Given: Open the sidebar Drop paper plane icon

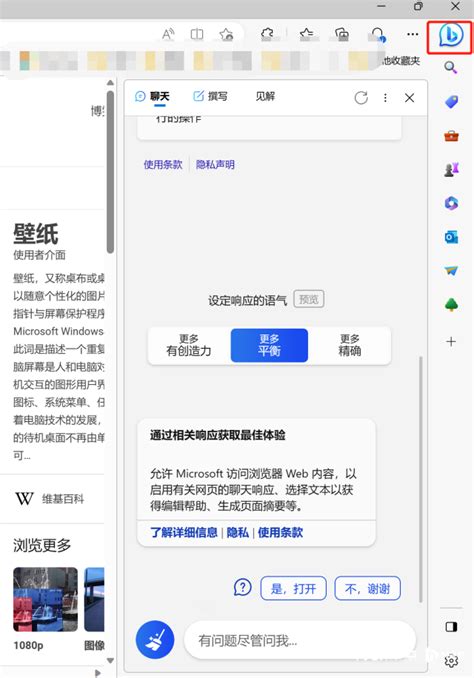Looking at the screenshot, I should pos(451,271).
